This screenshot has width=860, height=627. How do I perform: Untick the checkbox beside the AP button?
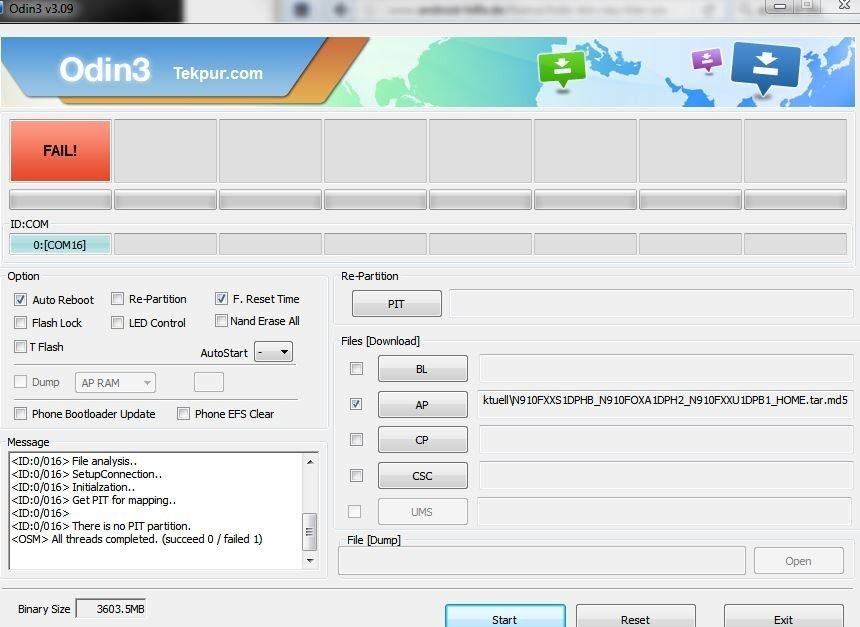356,404
